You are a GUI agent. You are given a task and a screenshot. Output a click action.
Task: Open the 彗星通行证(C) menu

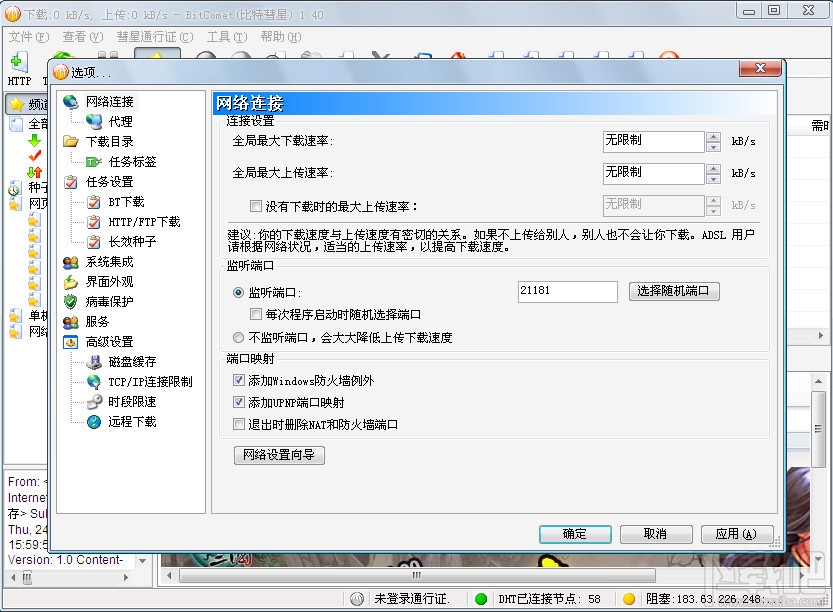point(155,37)
